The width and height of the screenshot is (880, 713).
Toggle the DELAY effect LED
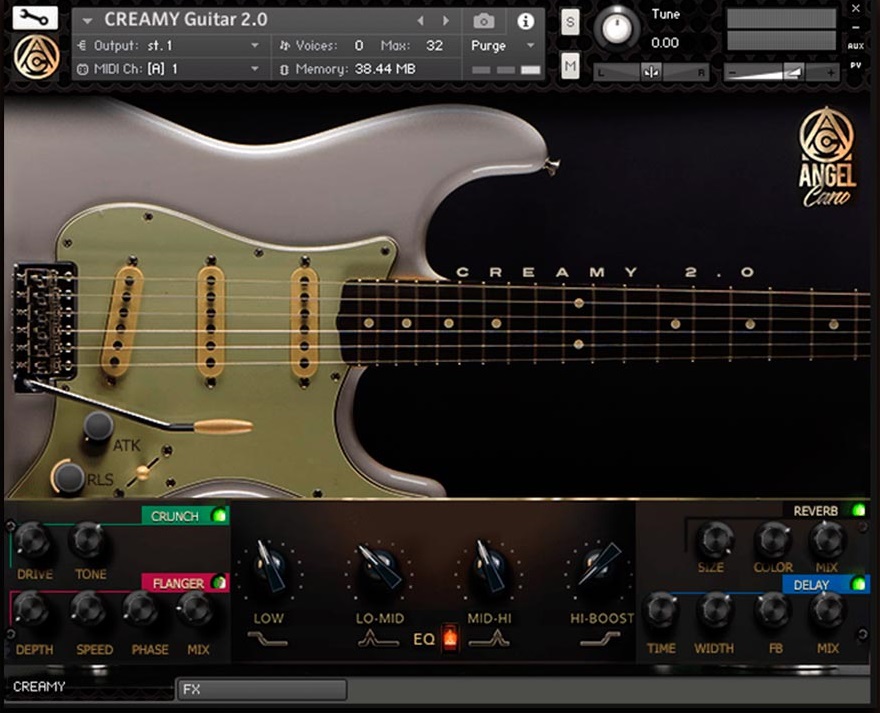tap(858, 583)
